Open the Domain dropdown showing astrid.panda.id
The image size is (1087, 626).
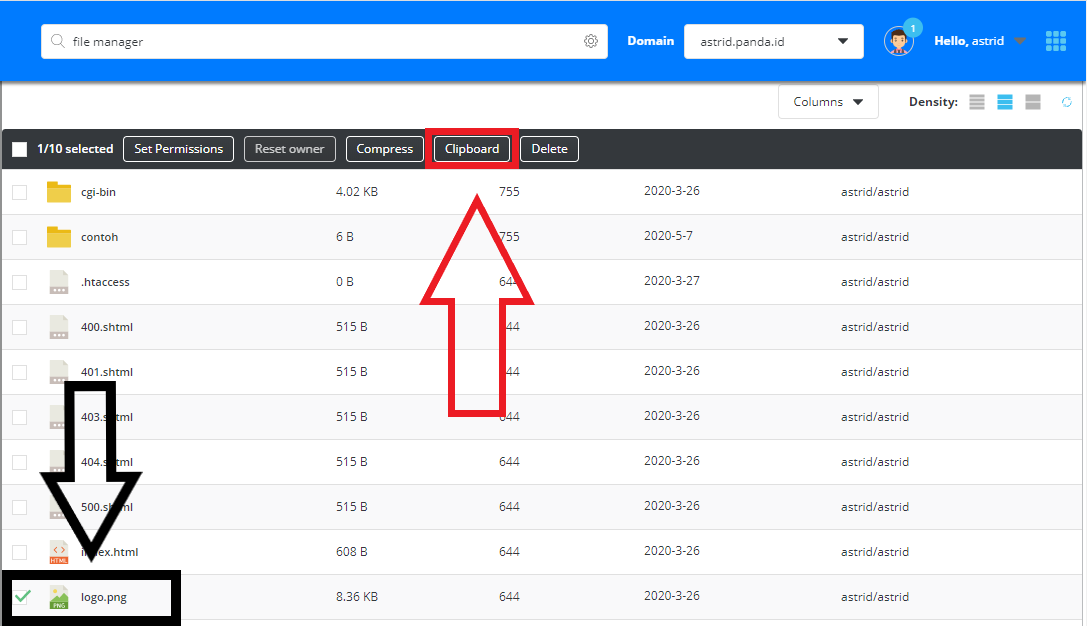tap(773, 41)
